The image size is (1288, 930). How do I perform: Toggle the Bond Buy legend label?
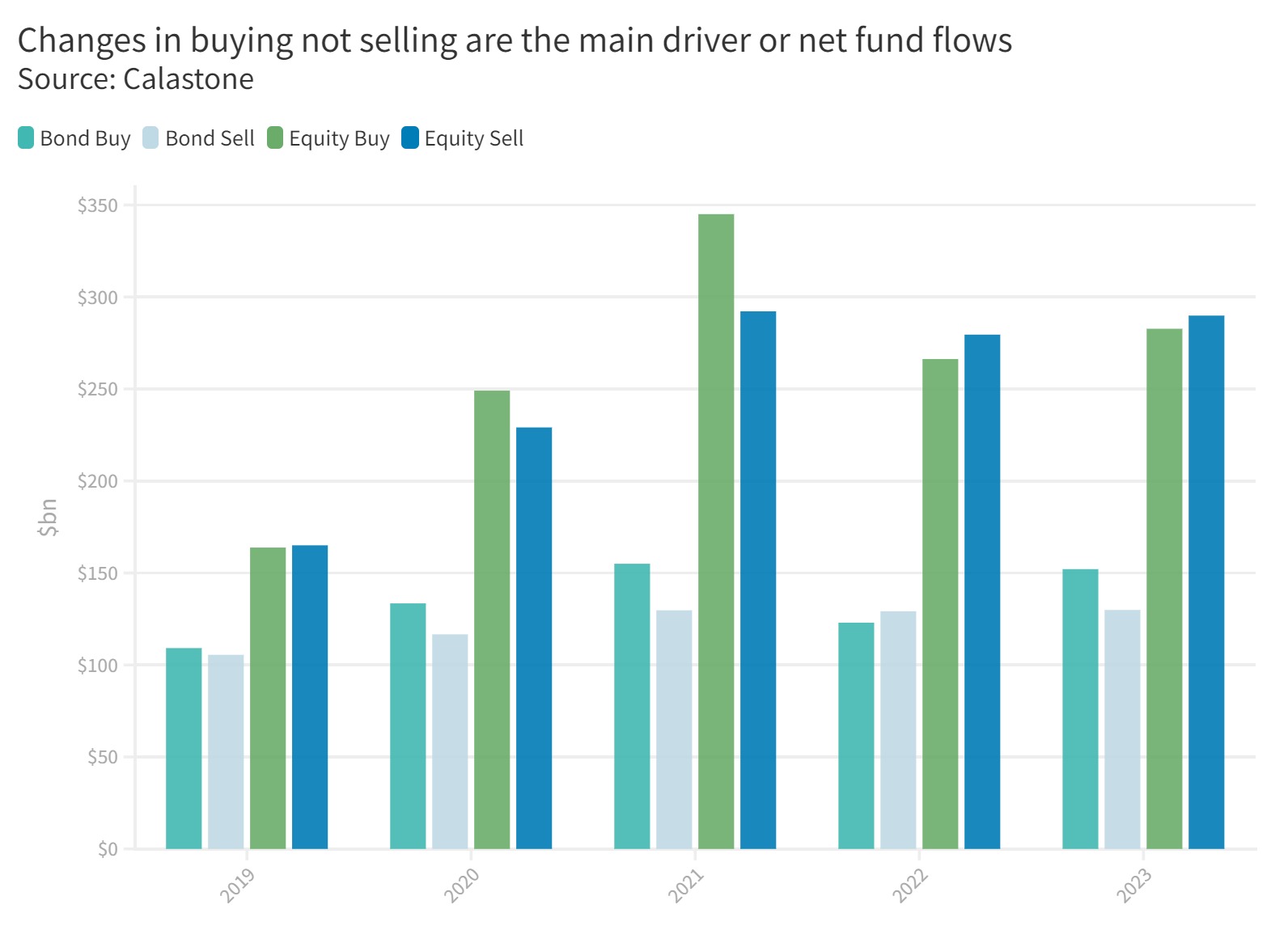pyautogui.click(x=85, y=138)
